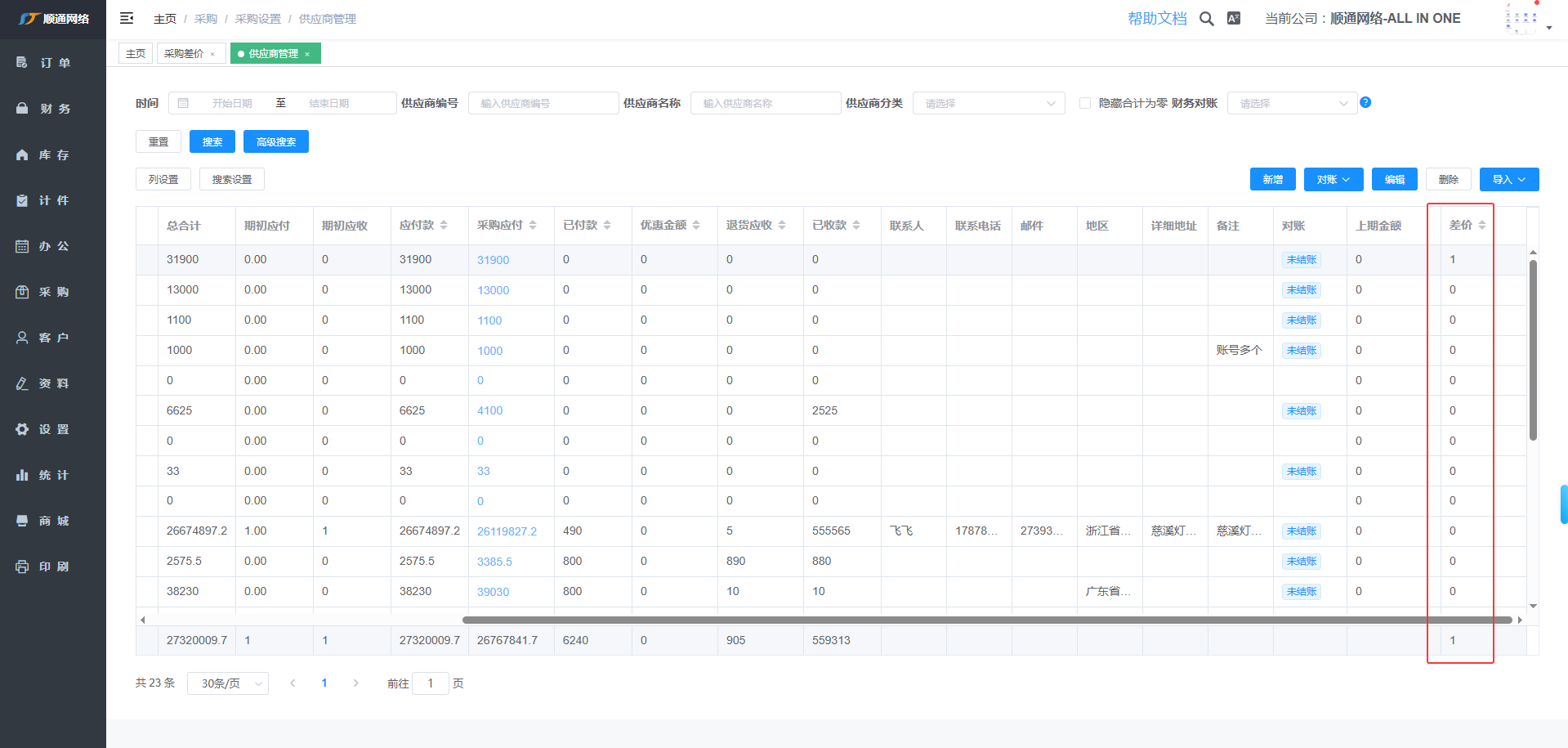Image resolution: width=1568 pixels, height=748 pixels.
Task: Click the 新增 button
Action: tap(1272, 179)
